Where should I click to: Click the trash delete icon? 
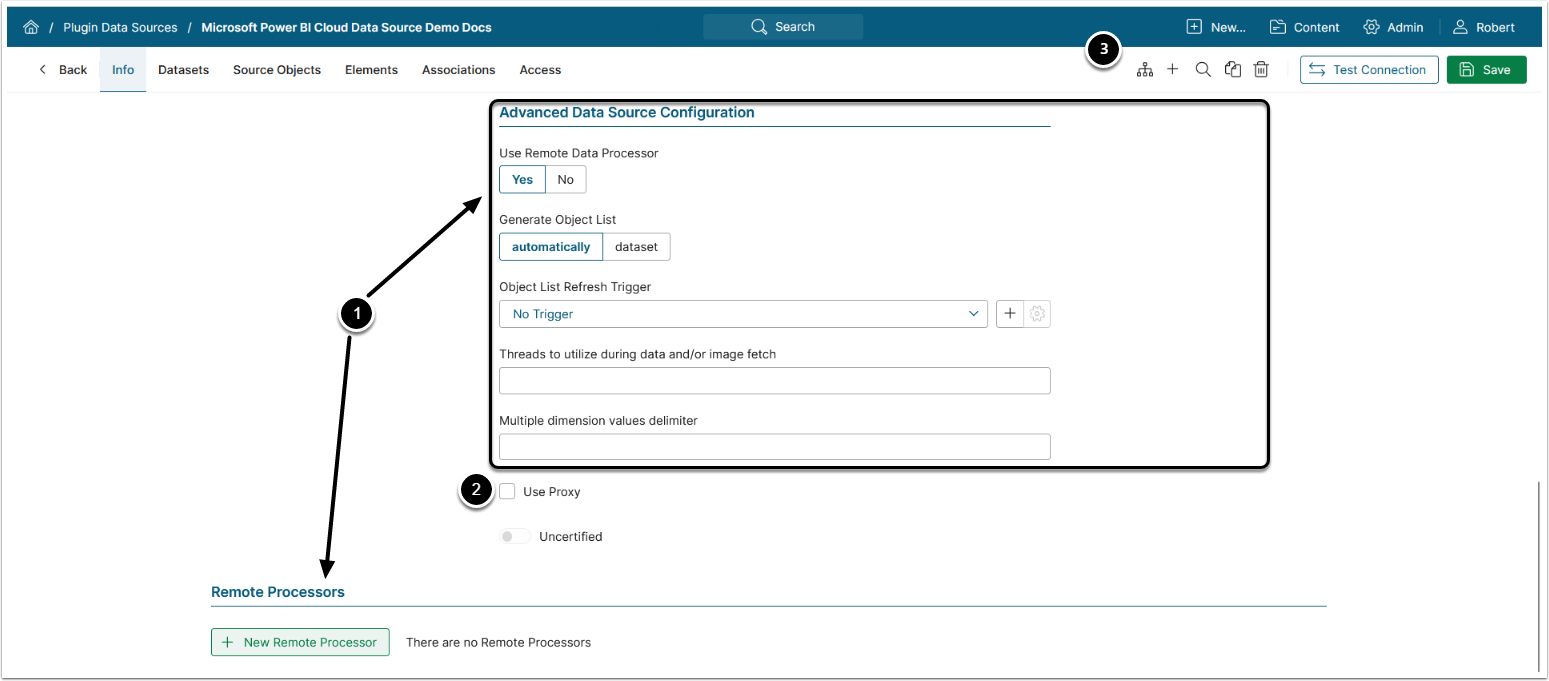coord(1262,70)
